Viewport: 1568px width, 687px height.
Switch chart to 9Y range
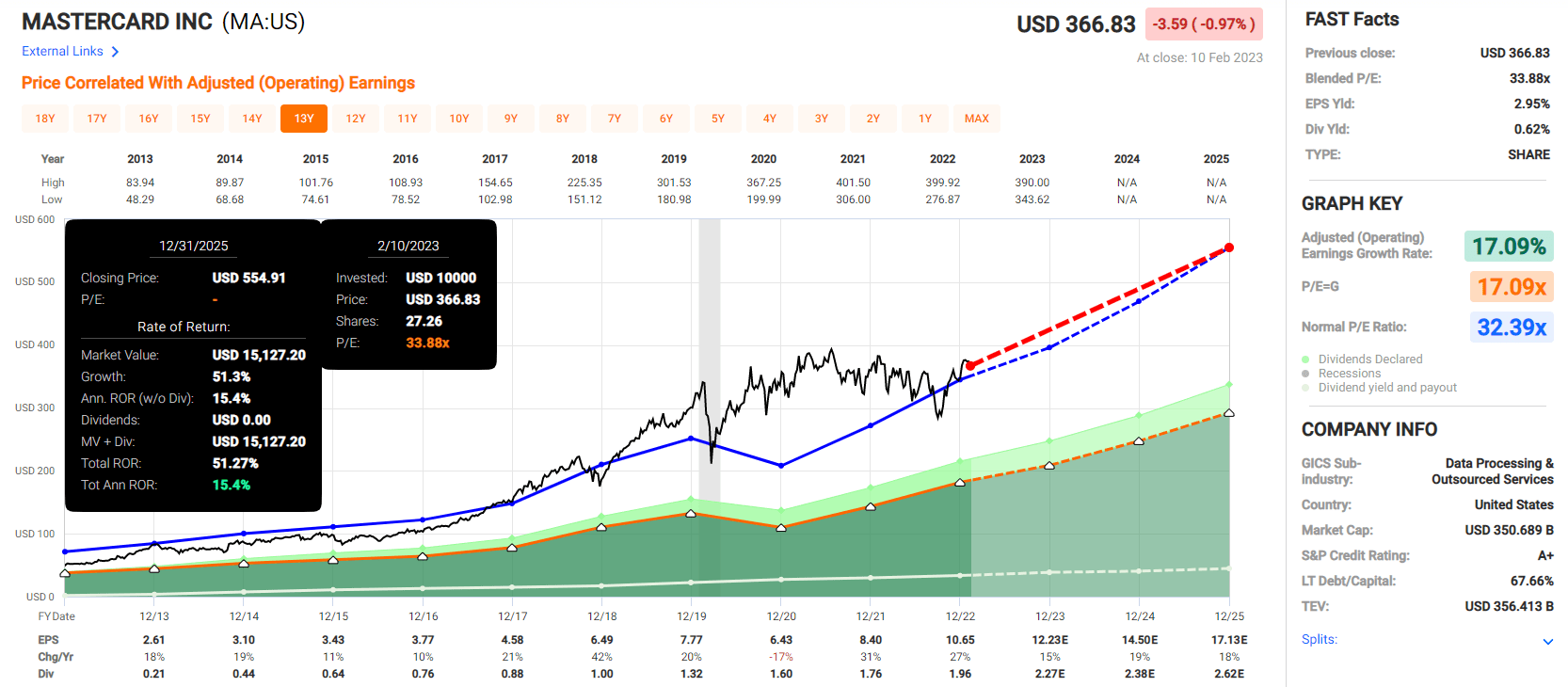[x=511, y=119]
